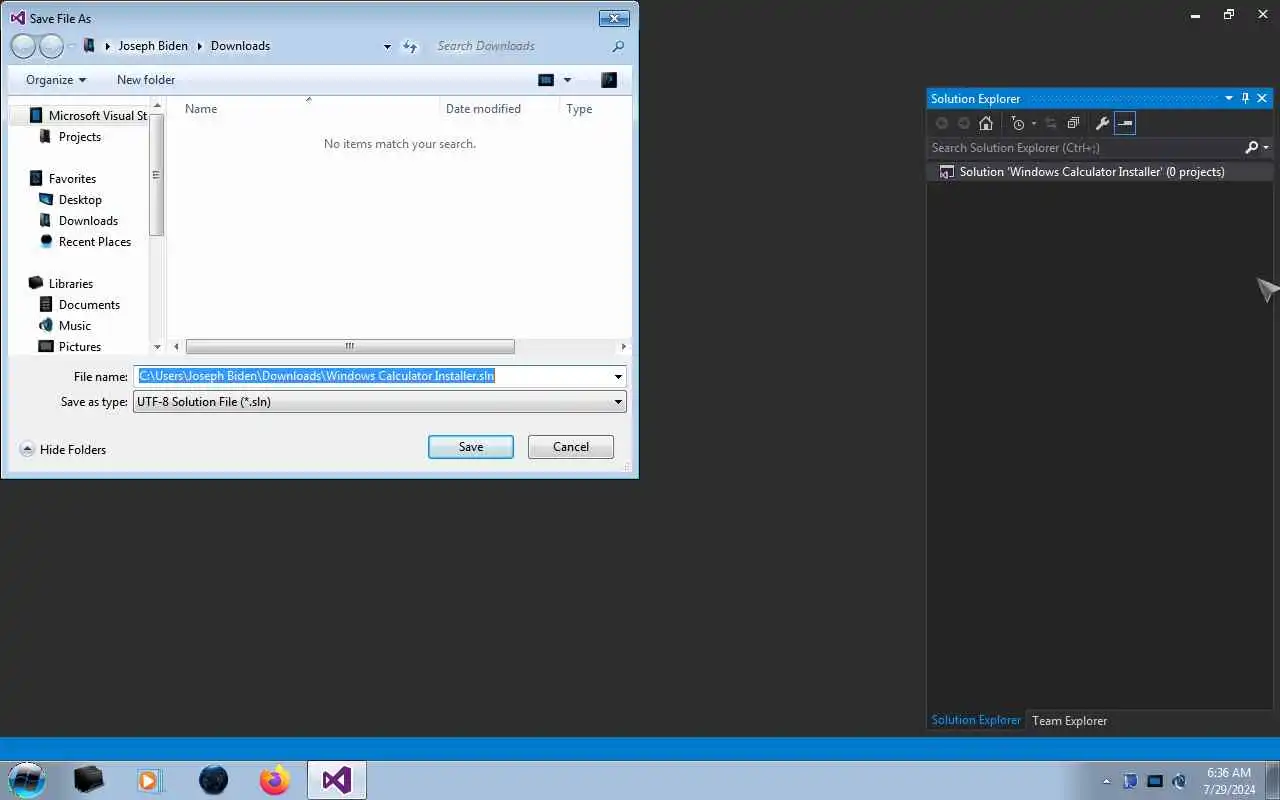Select Libraries in the navigation pane
This screenshot has width=1280, height=800.
pos(61,284)
